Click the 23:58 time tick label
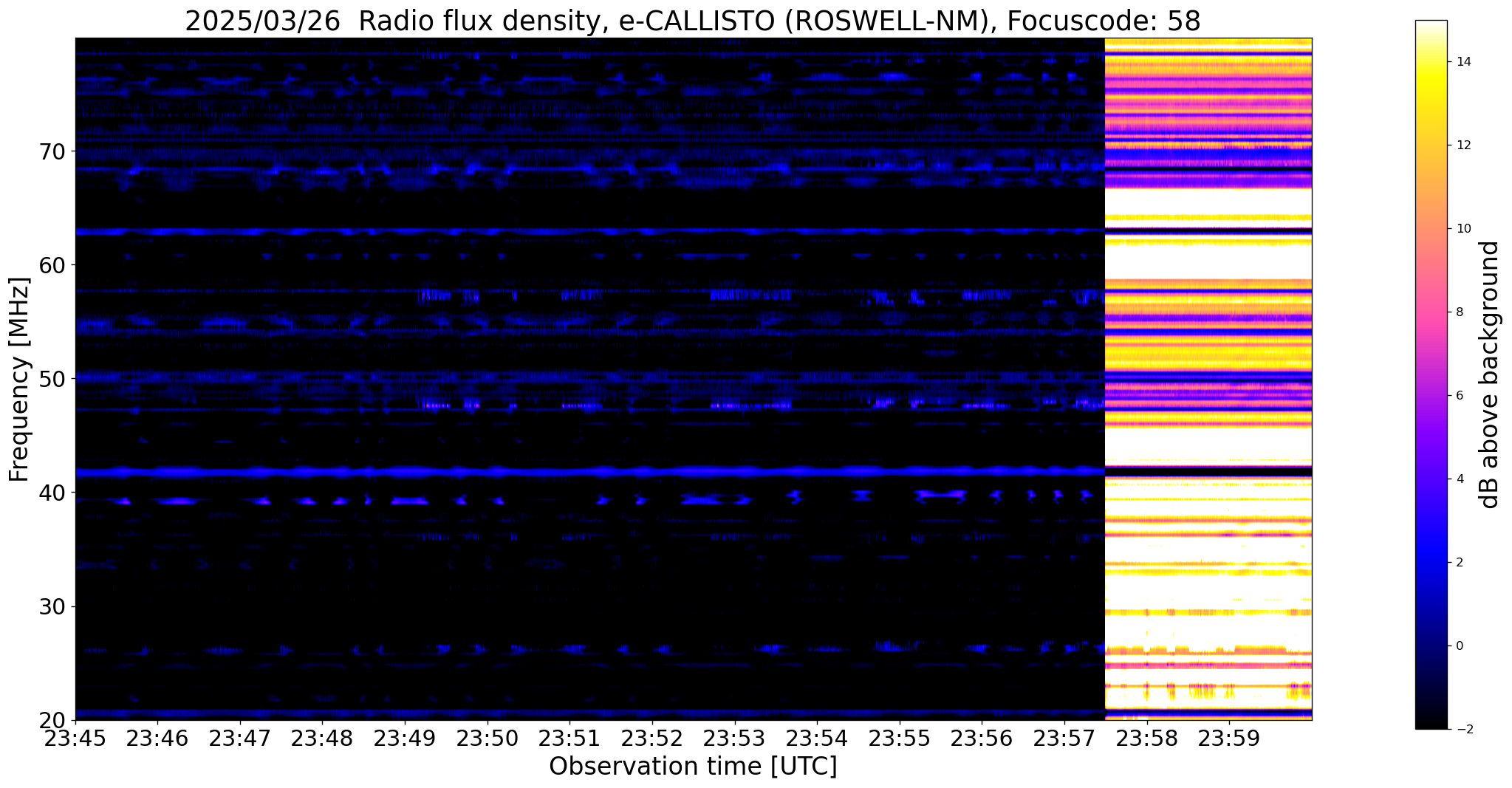Viewport: 1512px width, 788px height. click(x=1147, y=738)
